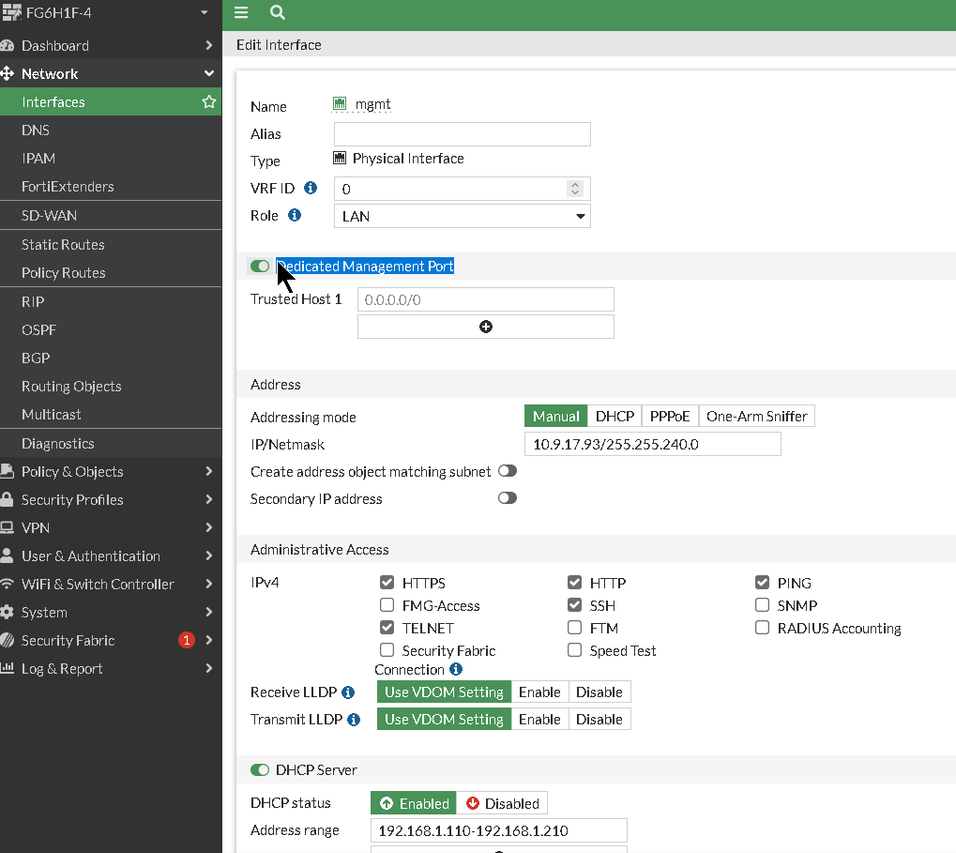The width and height of the screenshot is (956, 853).
Task: Enable the SNMP administrative access checkbox
Action: (762, 605)
